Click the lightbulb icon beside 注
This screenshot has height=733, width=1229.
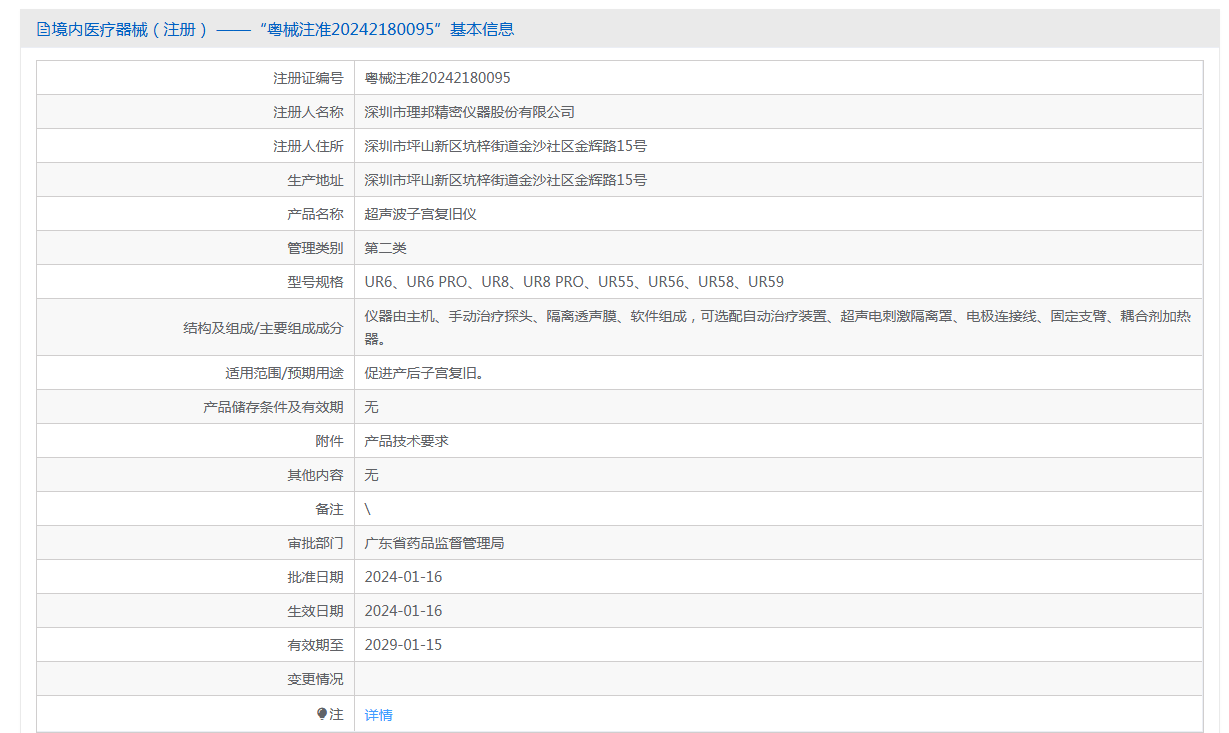coord(322,714)
